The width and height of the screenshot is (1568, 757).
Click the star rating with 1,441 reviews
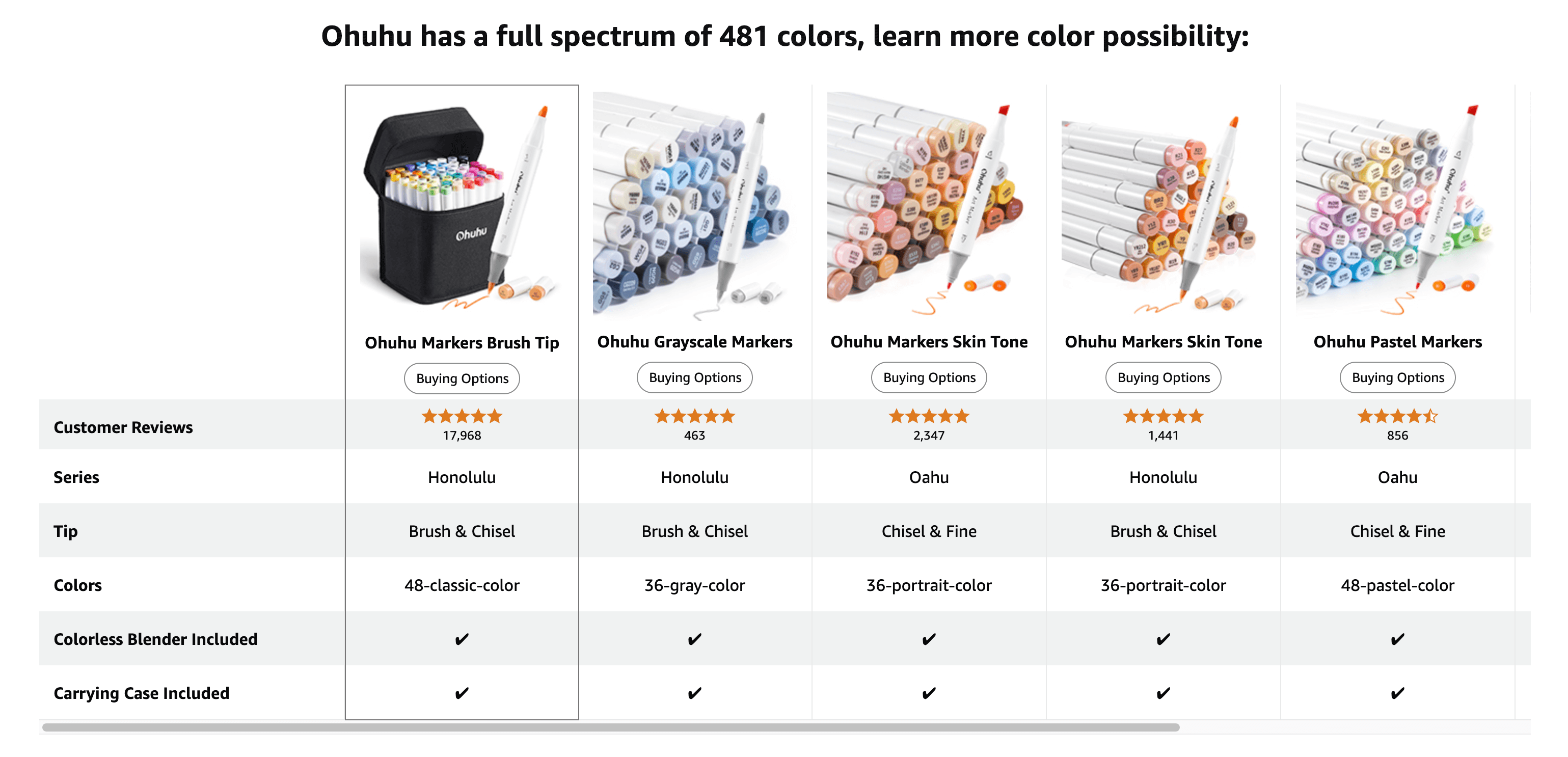pos(1163,416)
